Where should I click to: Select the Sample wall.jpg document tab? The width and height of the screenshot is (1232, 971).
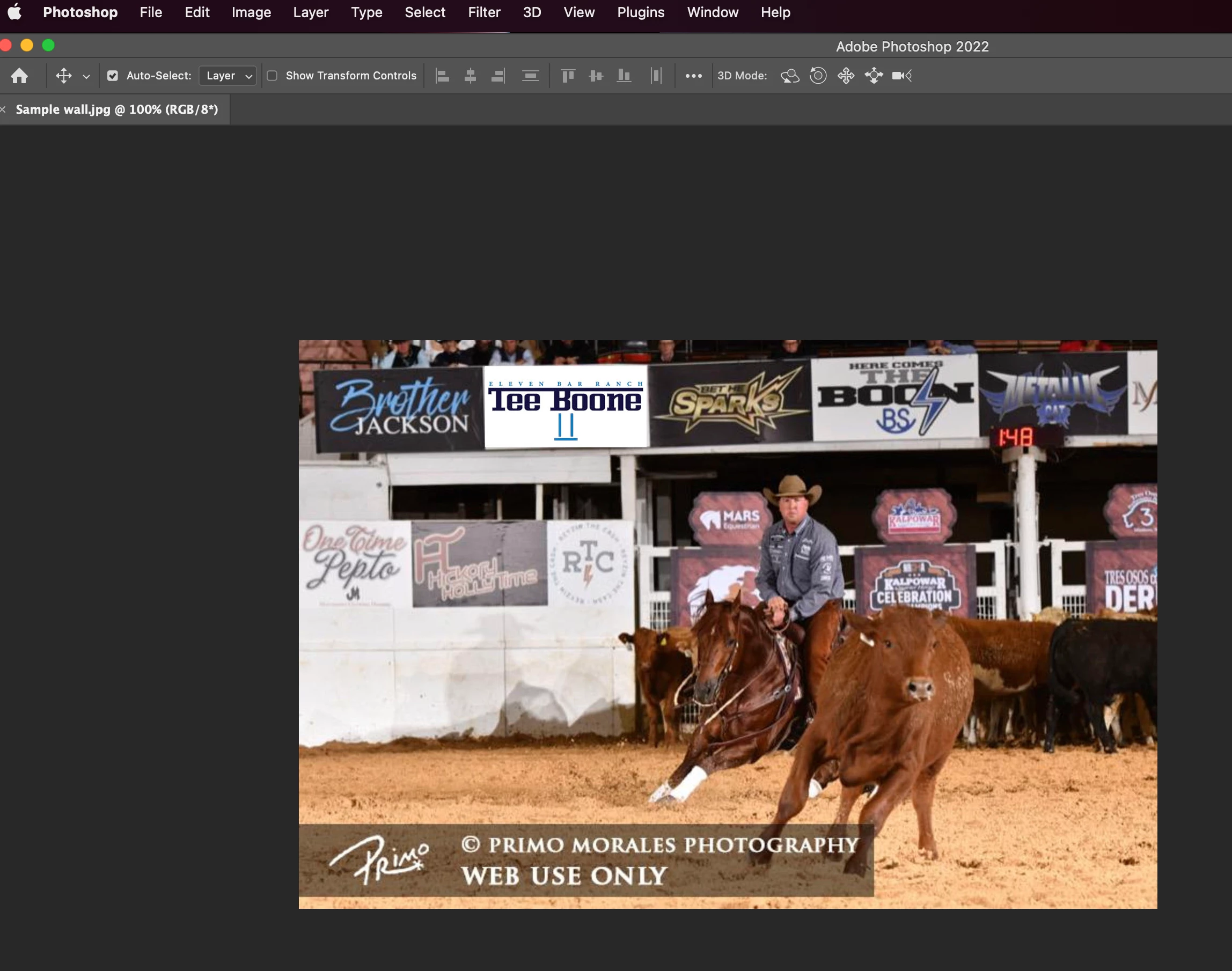click(116, 110)
